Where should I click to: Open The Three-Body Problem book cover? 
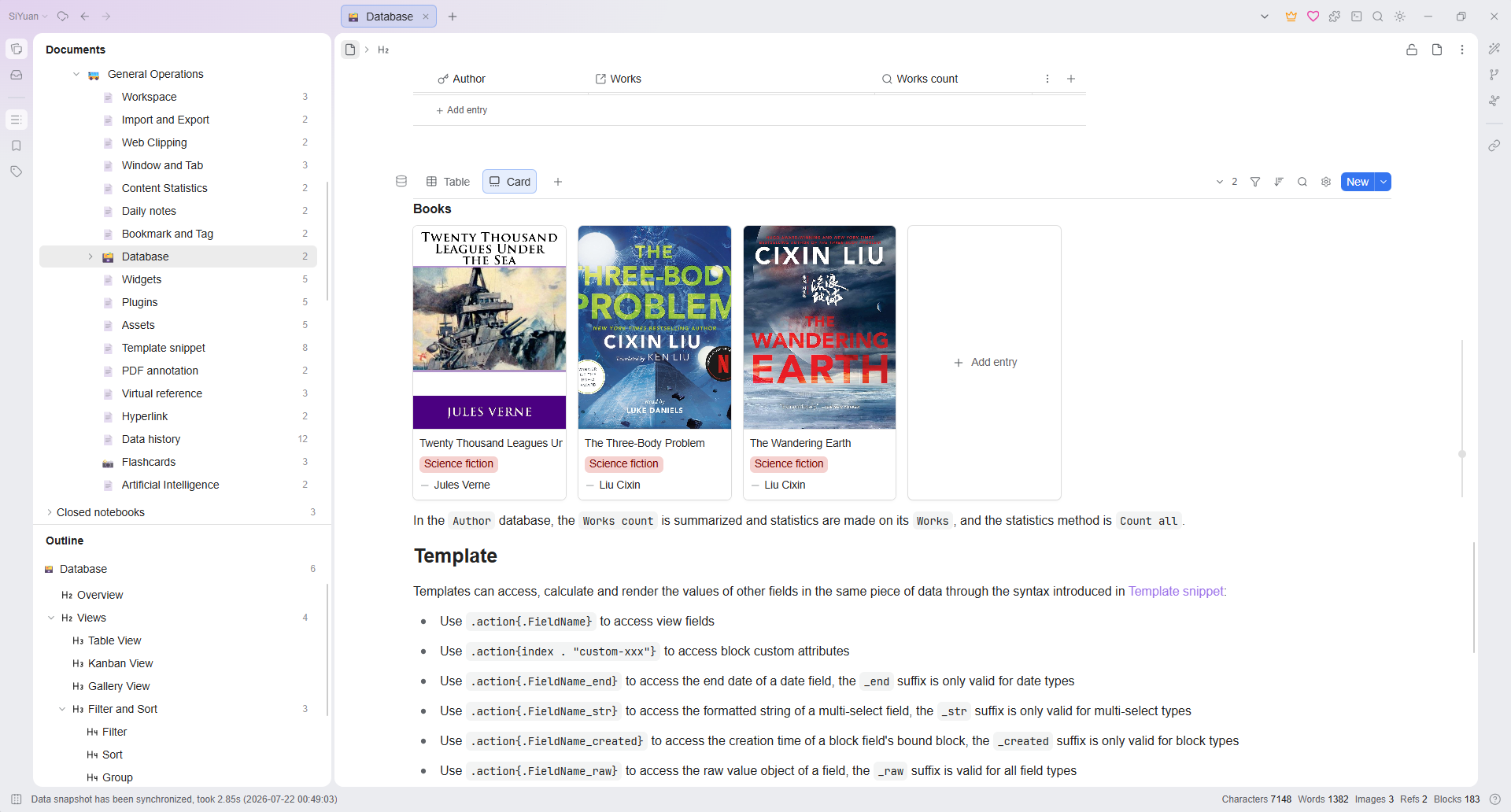pyautogui.click(x=655, y=327)
